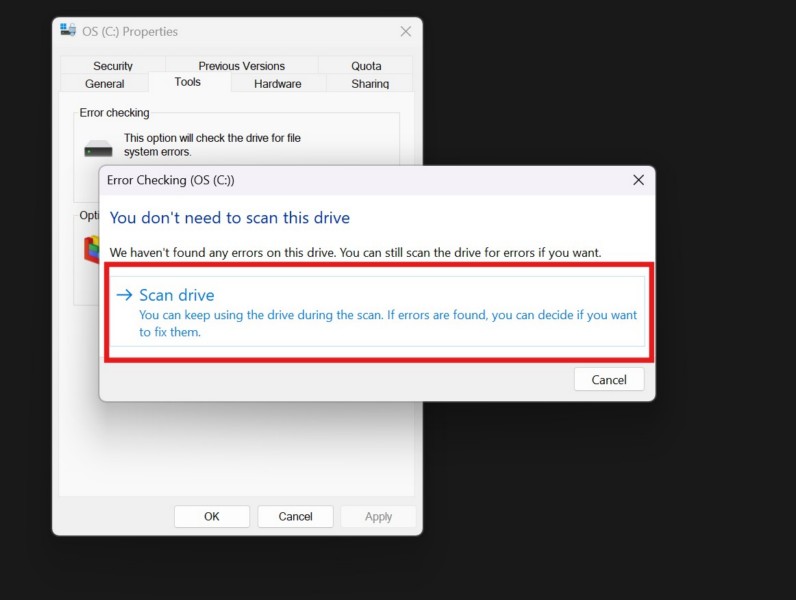Click the text "We haven't found any errors on this drive"
Viewport: 796px width, 600px height.
pos(222,253)
